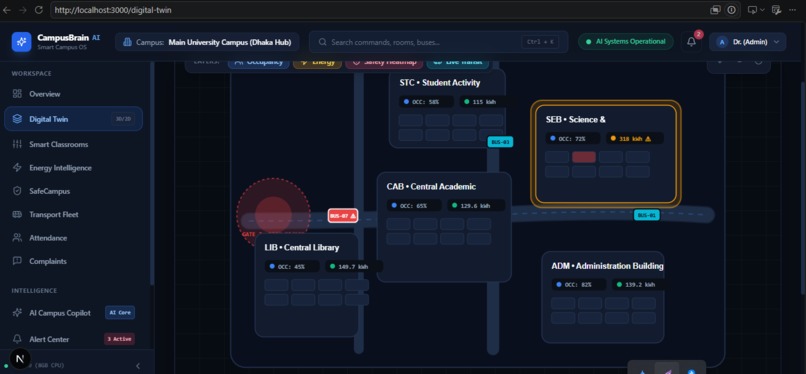
Task: Select the CAB Central Academic building card
Action: [444, 227]
